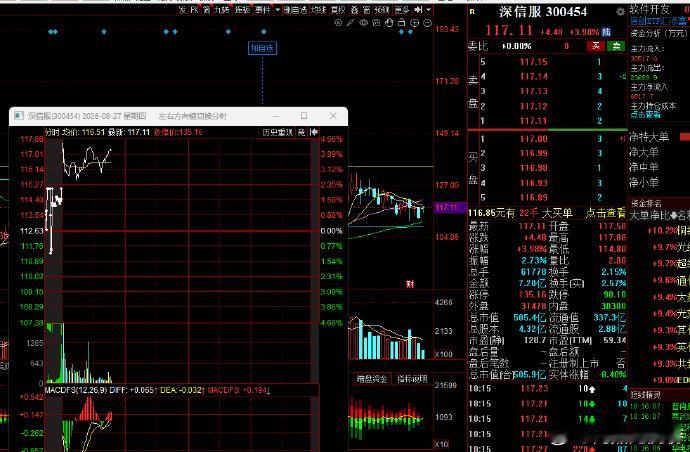This screenshot has height=452, width=690.
Task: Click buy level 5 price 116.89
Action: (534, 197)
